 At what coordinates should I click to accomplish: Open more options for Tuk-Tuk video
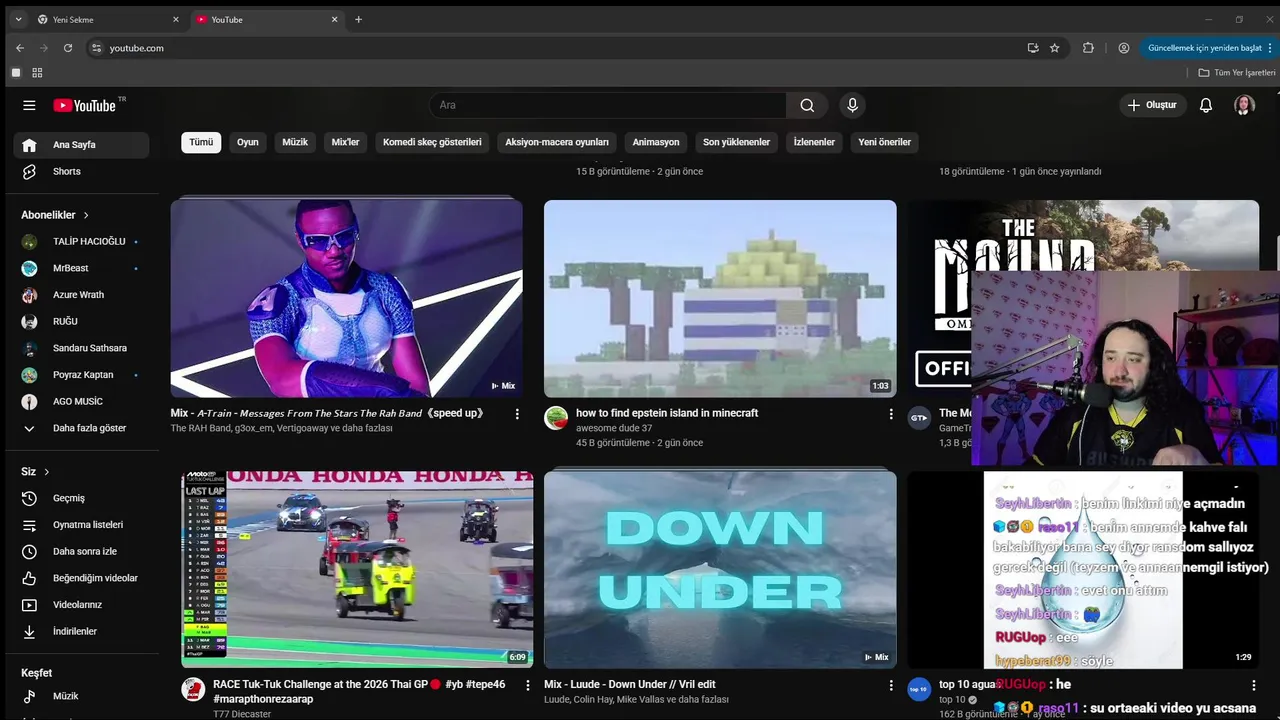click(x=528, y=686)
